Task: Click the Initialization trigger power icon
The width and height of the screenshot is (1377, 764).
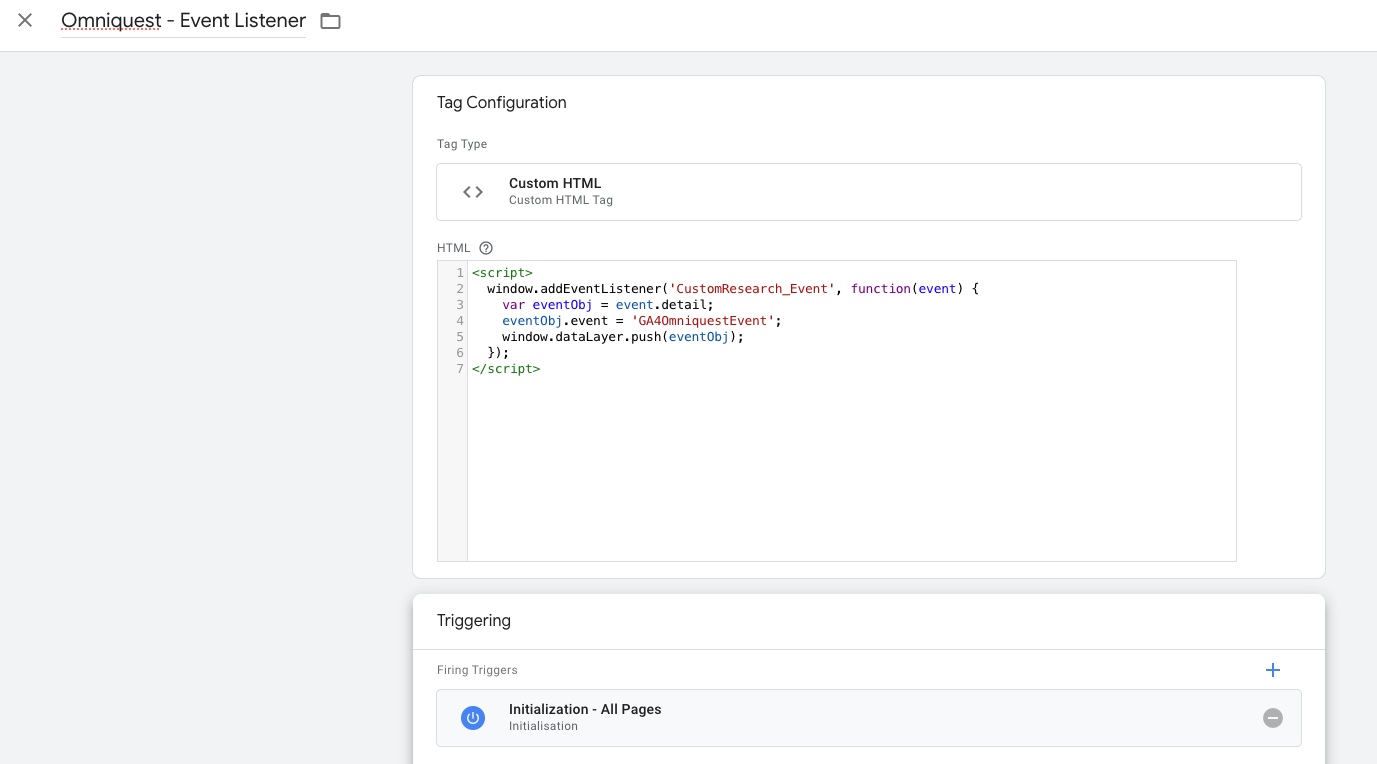Action: 473,718
